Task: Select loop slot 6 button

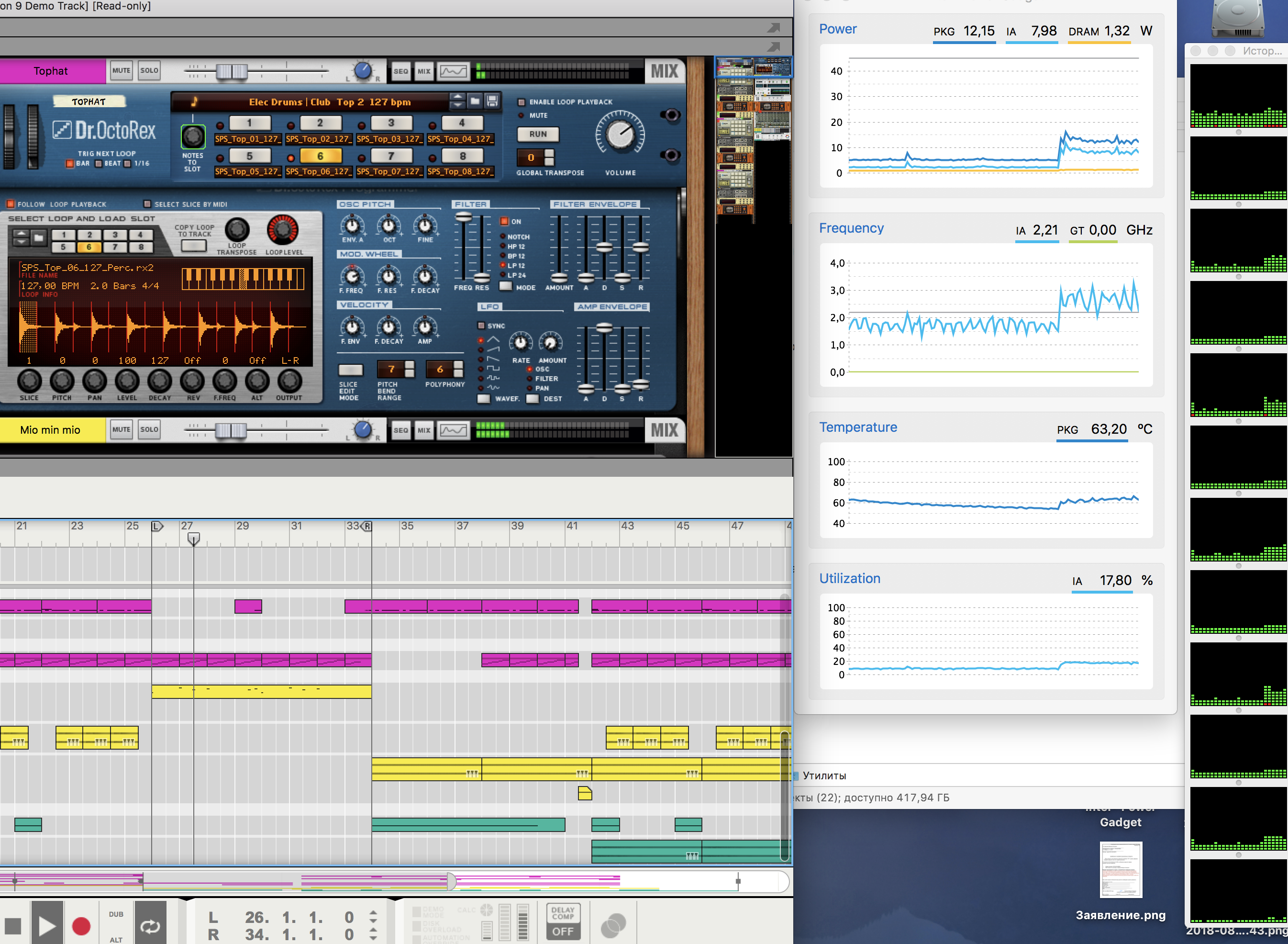Action: pos(321,156)
